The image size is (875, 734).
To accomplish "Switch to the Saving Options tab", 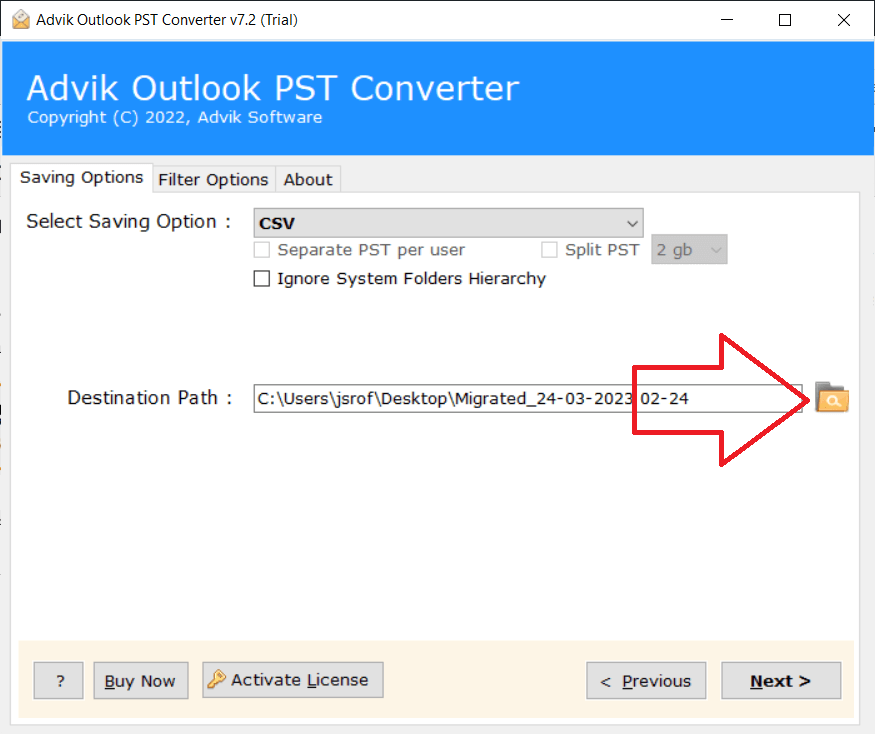I will coord(81,177).
